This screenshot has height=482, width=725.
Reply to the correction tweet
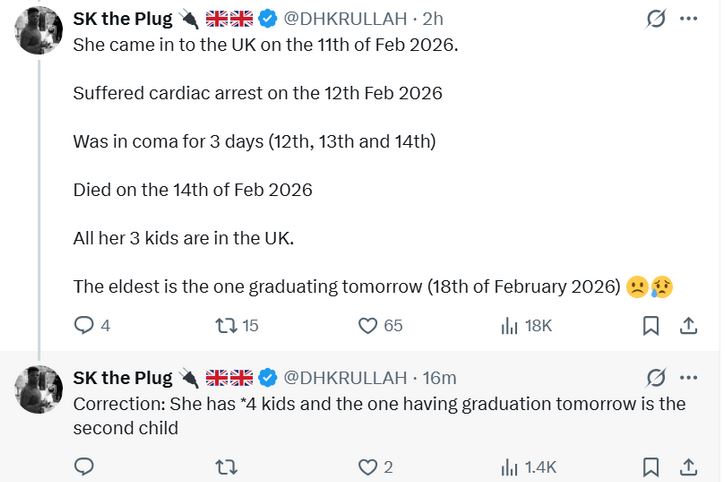tap(85, 467)
